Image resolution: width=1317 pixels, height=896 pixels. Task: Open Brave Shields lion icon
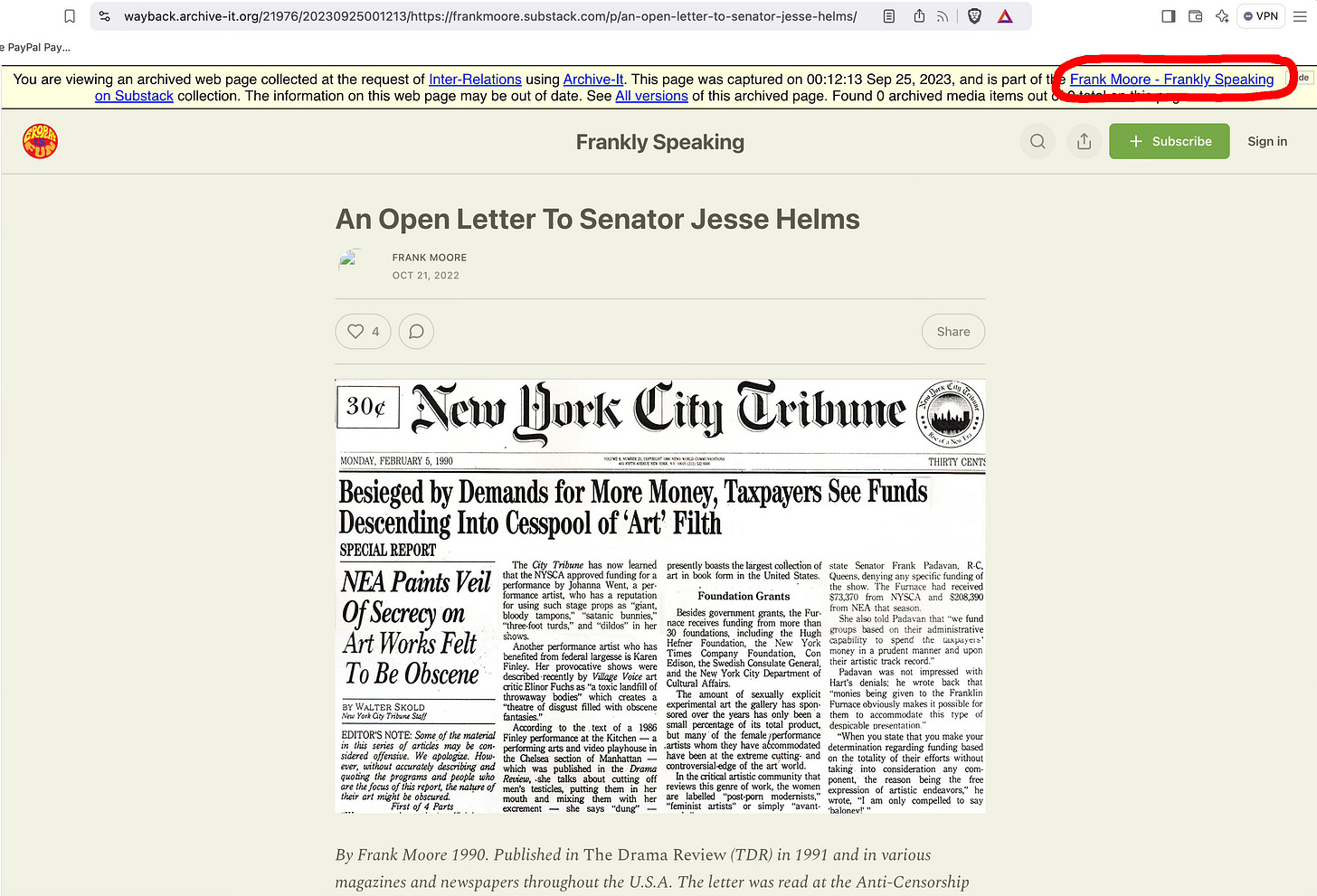[974, 16]
